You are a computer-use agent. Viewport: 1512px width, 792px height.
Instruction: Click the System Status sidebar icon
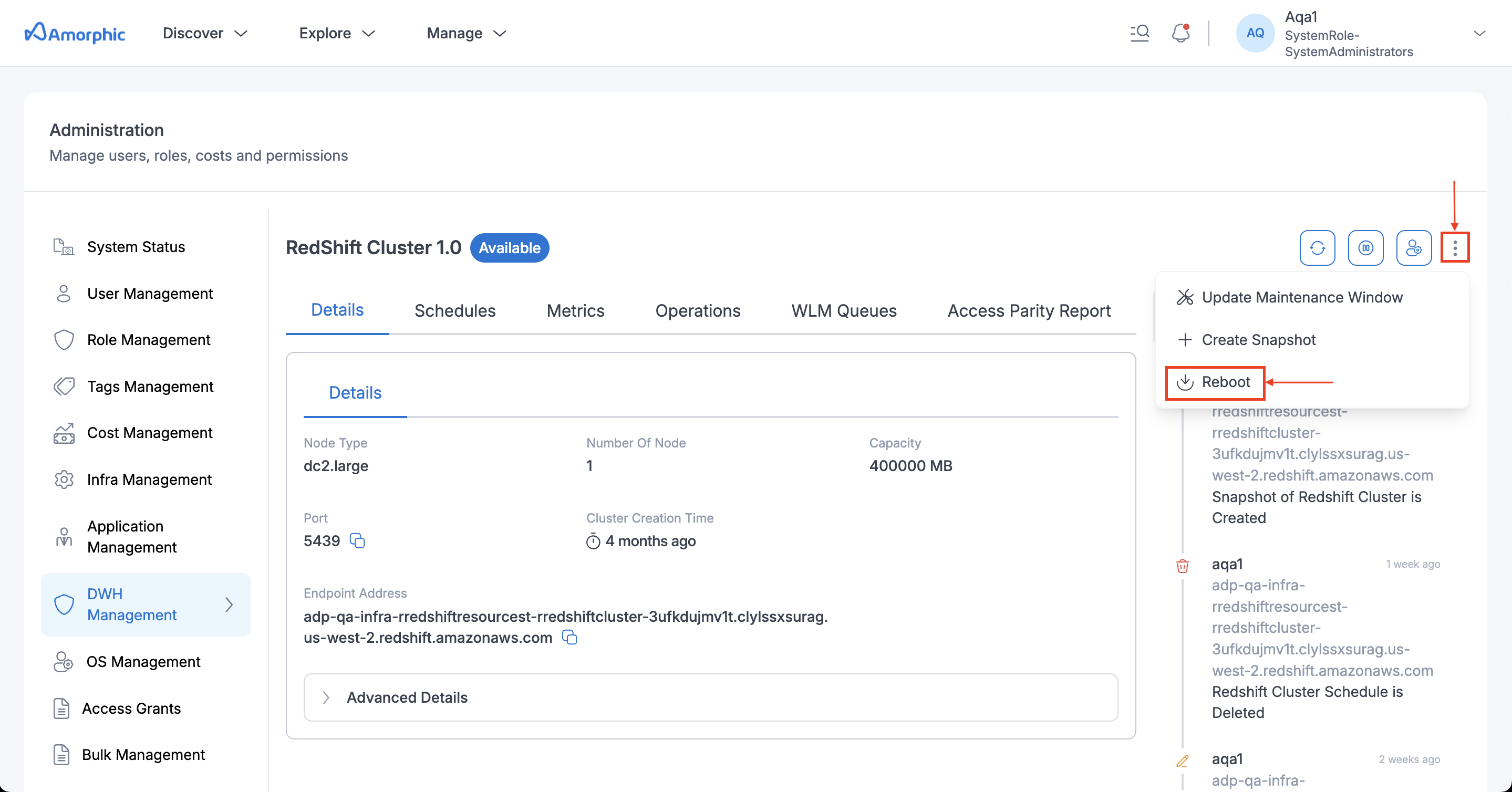coord(64,247)
